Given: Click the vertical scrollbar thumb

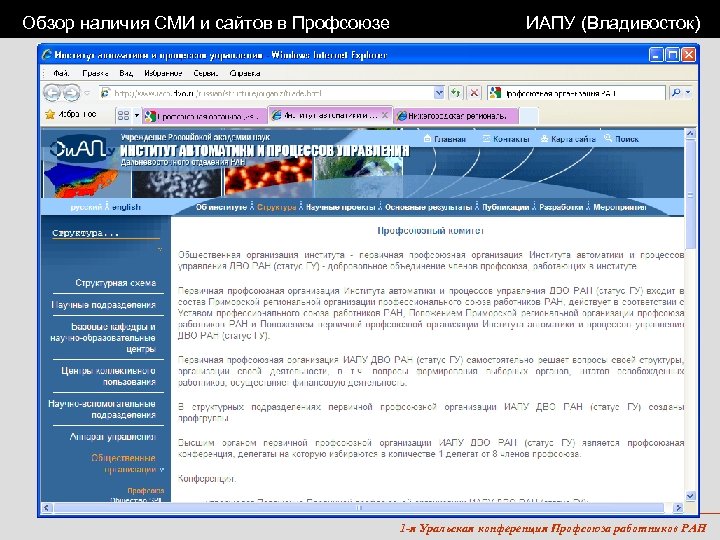Looking at the screenshot, I should click(x=690, y=195).
